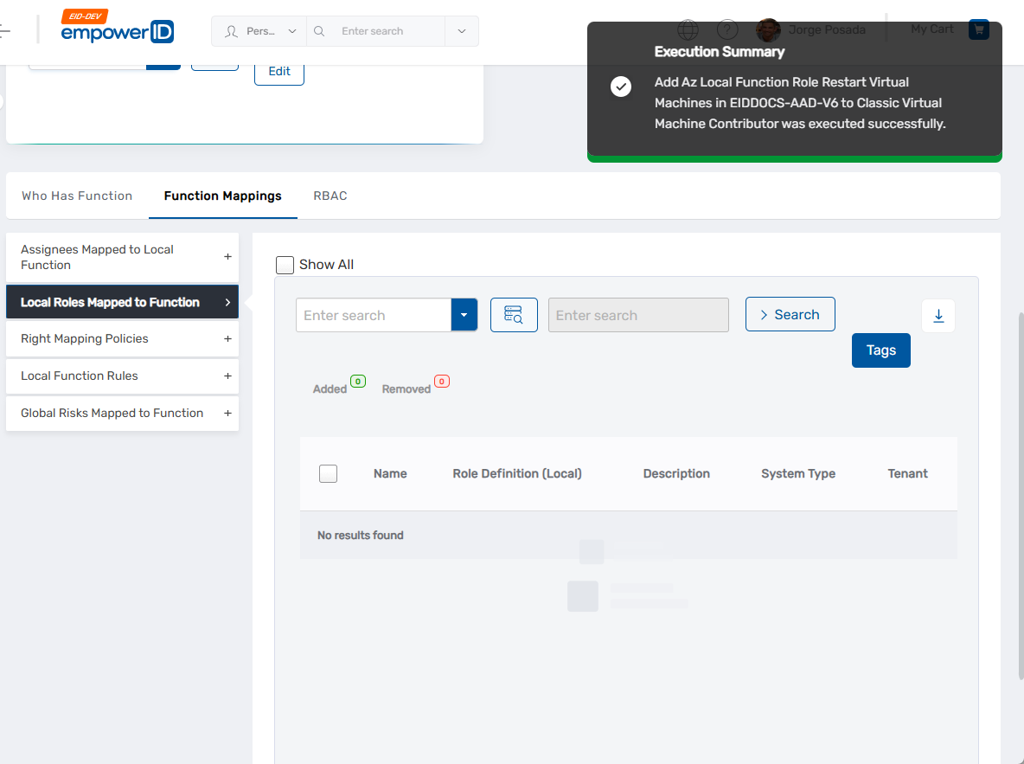The width and height of the screenshot is (1024, 764).
Task: Click the Search button
Action: pyautogui.click(x=790, y=314)
